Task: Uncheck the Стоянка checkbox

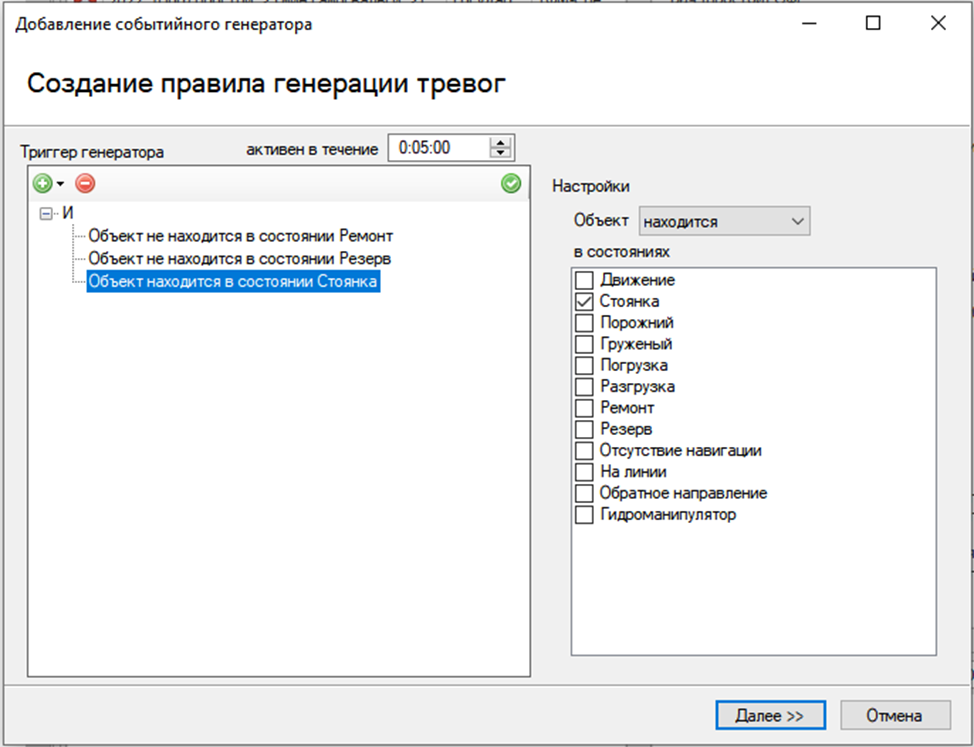Action: pos(585,302)
